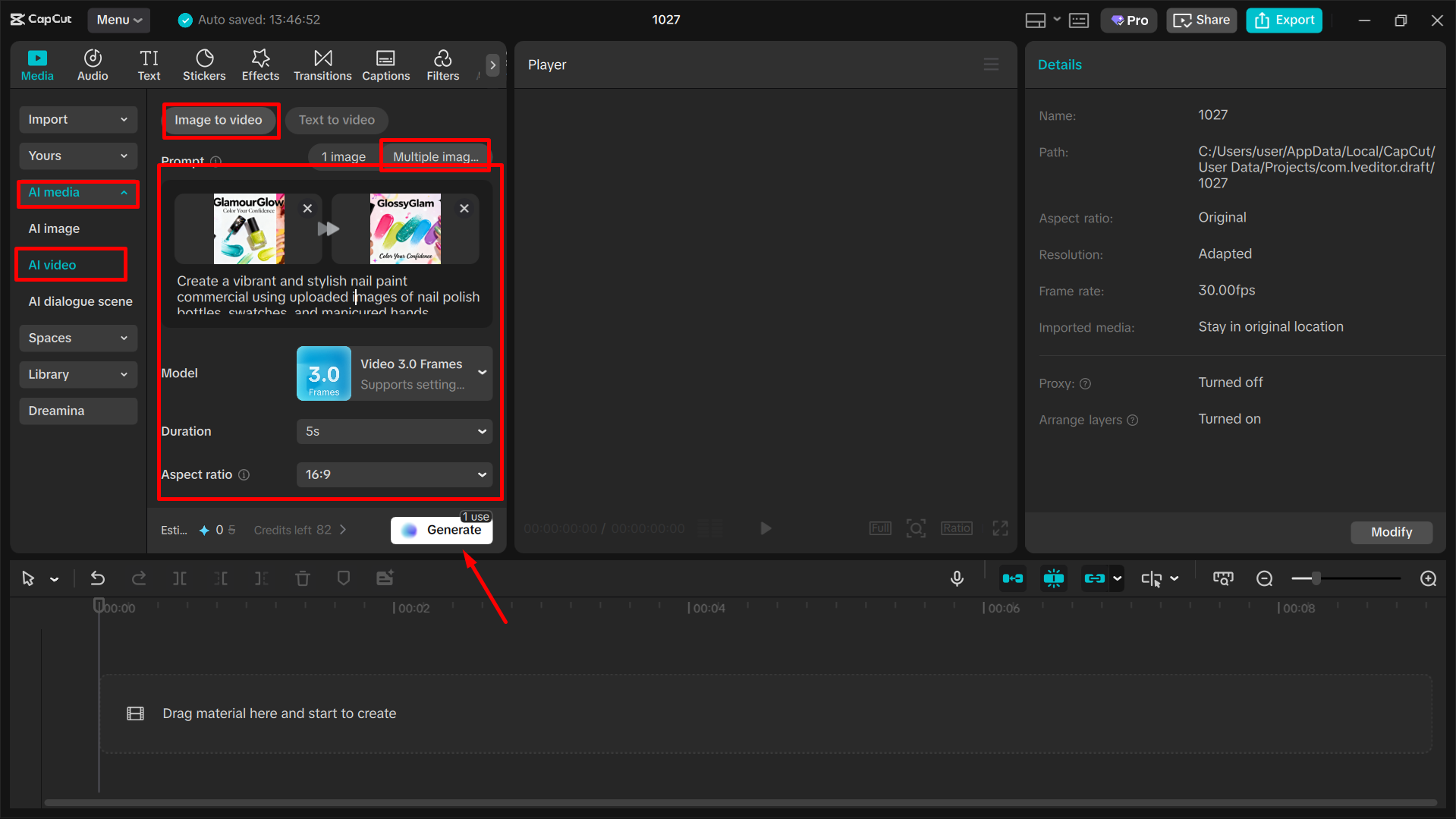1456x819 pixels.
Task: Click the Generate button
Action: pyautogui.click(x=441, y=530)
